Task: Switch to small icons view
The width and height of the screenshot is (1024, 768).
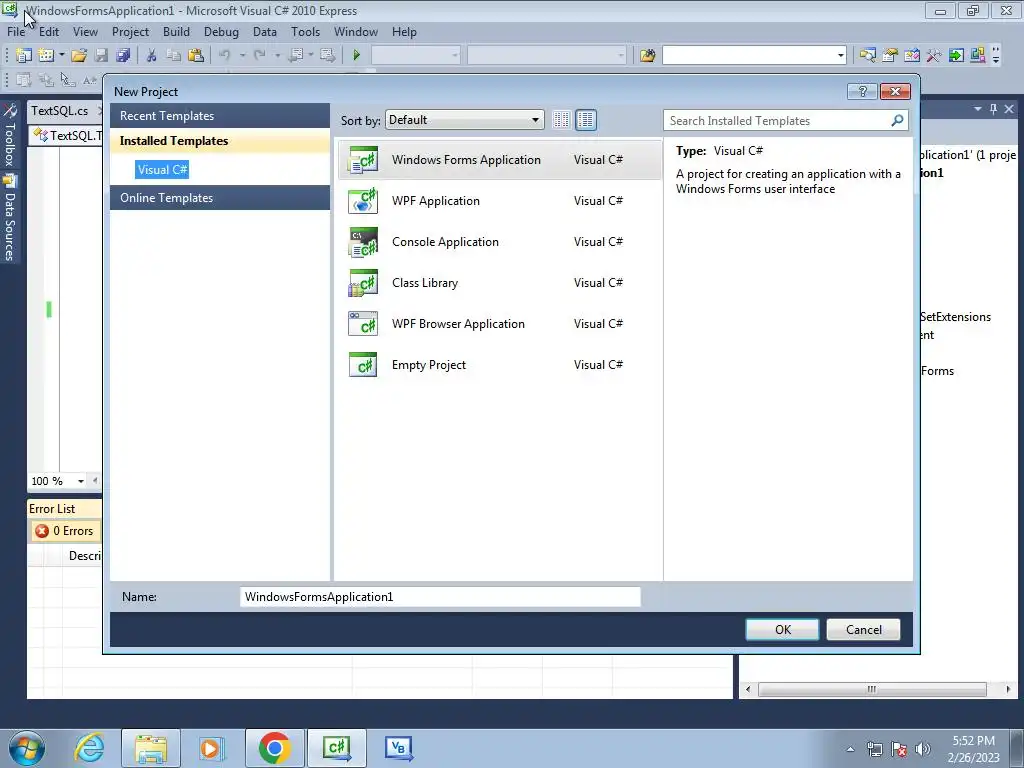Action: [561, 120]
